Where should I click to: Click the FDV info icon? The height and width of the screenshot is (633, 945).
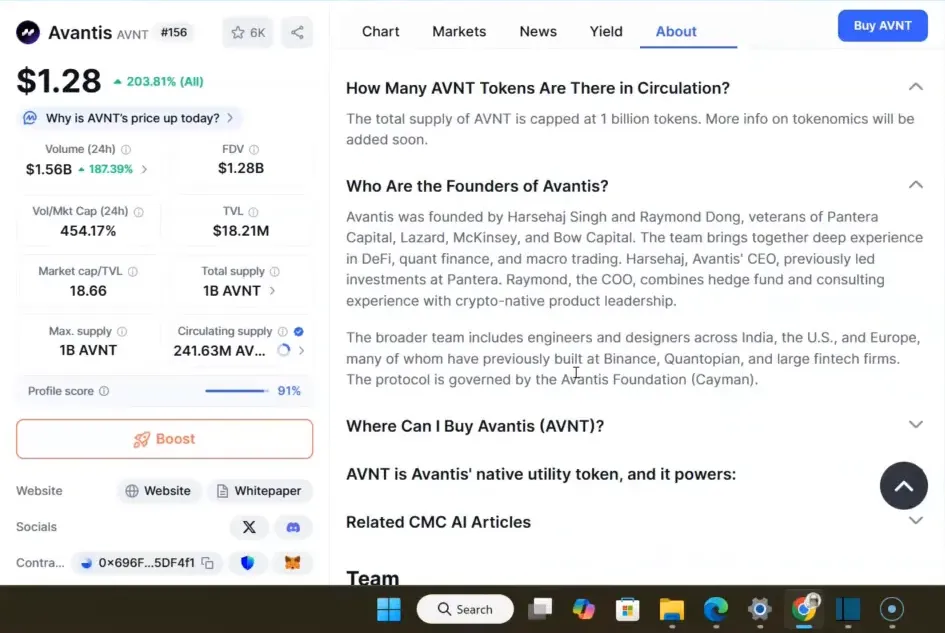click(254, 150)
